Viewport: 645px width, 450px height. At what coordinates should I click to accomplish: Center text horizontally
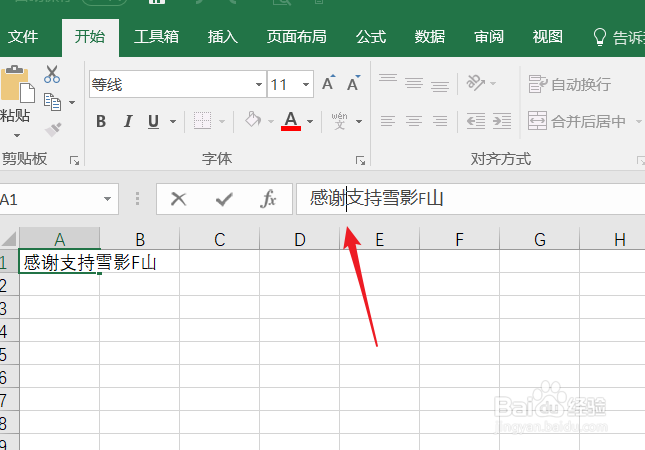click(414, 121)
